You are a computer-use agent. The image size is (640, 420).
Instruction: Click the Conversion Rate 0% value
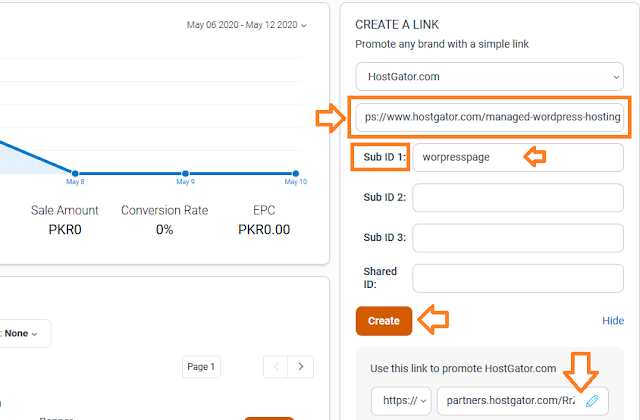coord(164,230)
